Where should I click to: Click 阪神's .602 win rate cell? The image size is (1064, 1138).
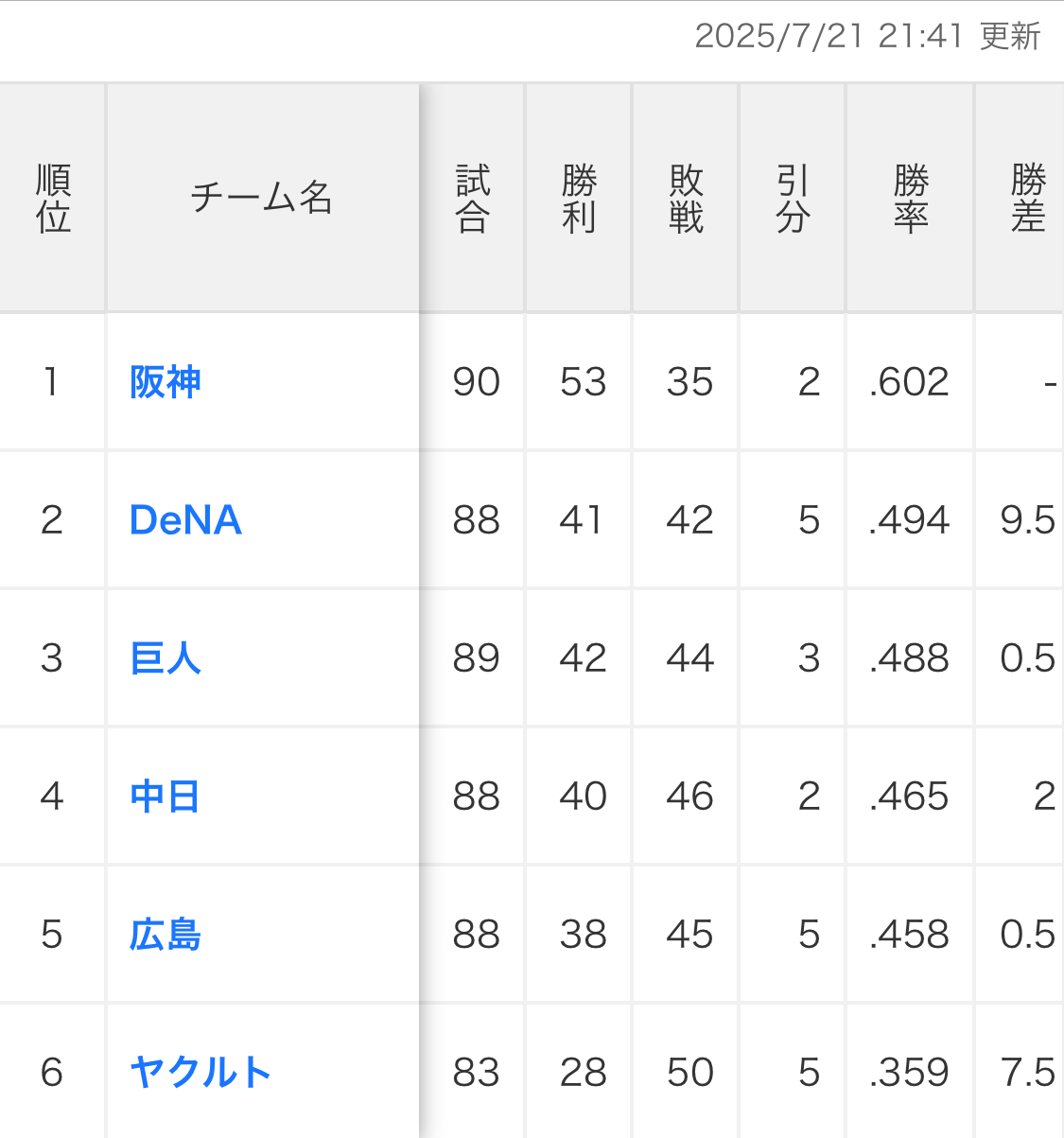[x=909, y=382]
